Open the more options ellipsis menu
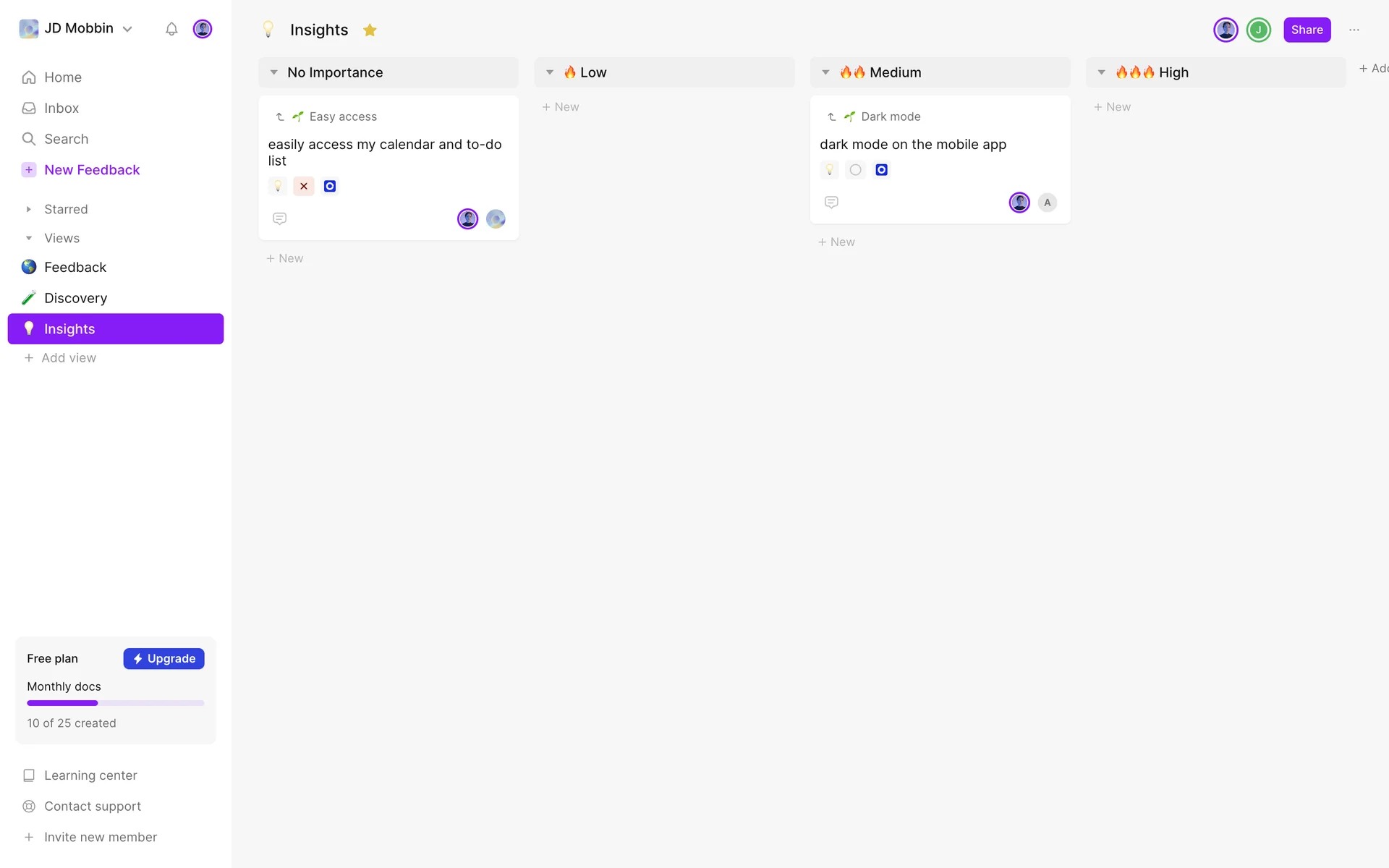 point(1354,30)
